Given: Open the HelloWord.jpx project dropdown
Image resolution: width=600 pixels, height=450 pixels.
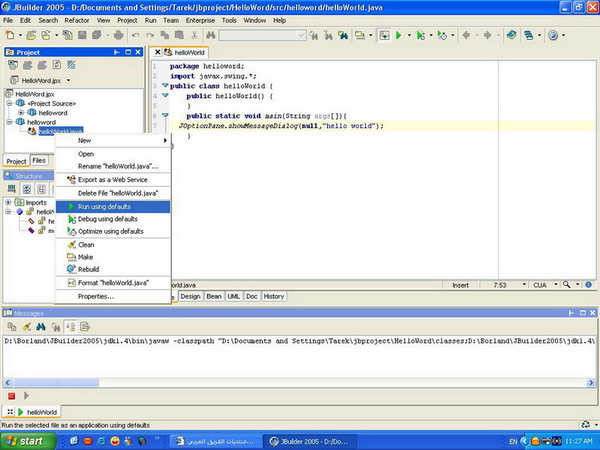Looking at the screenshot, I should 68,80.
